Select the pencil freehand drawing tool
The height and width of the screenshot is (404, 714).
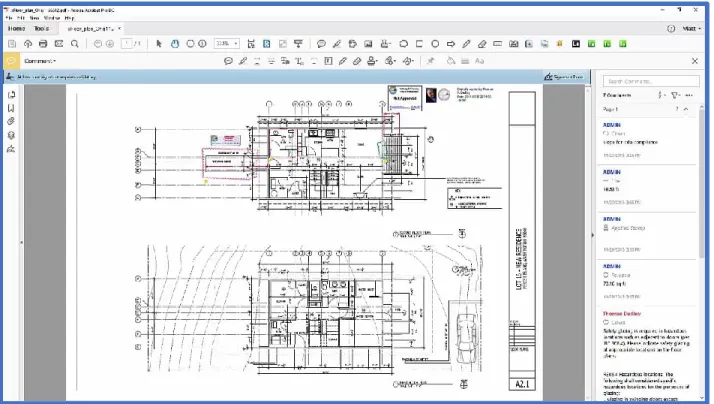click(466, 44)
